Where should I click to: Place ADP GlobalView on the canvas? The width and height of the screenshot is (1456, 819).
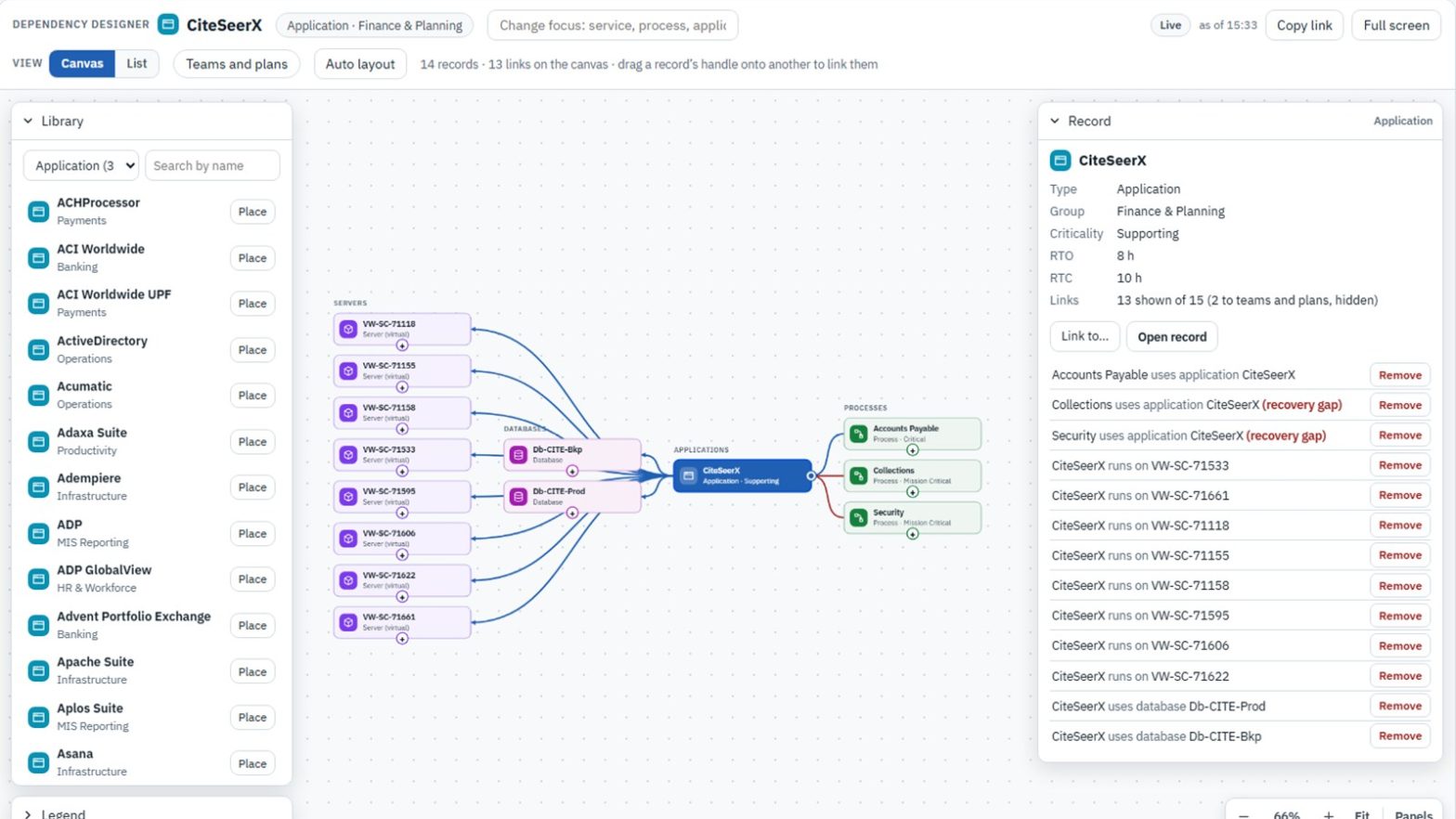pos(252,579)
